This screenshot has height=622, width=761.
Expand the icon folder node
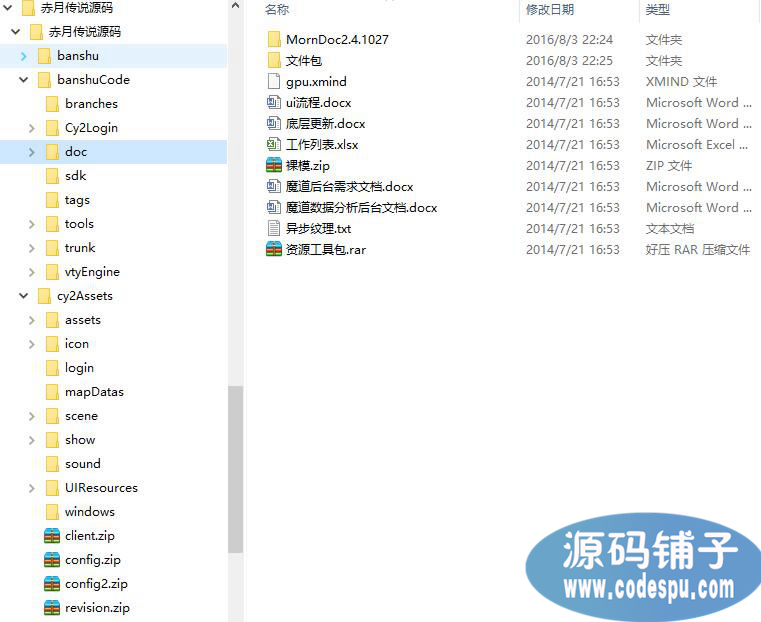(x=32, y=344)
